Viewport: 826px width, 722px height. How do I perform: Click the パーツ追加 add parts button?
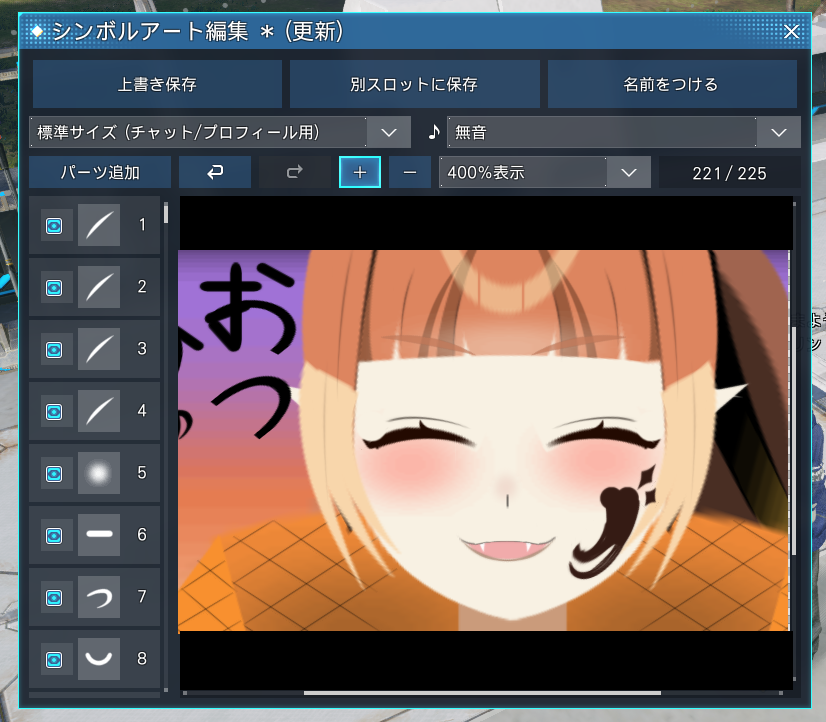(x=100, y=172)
